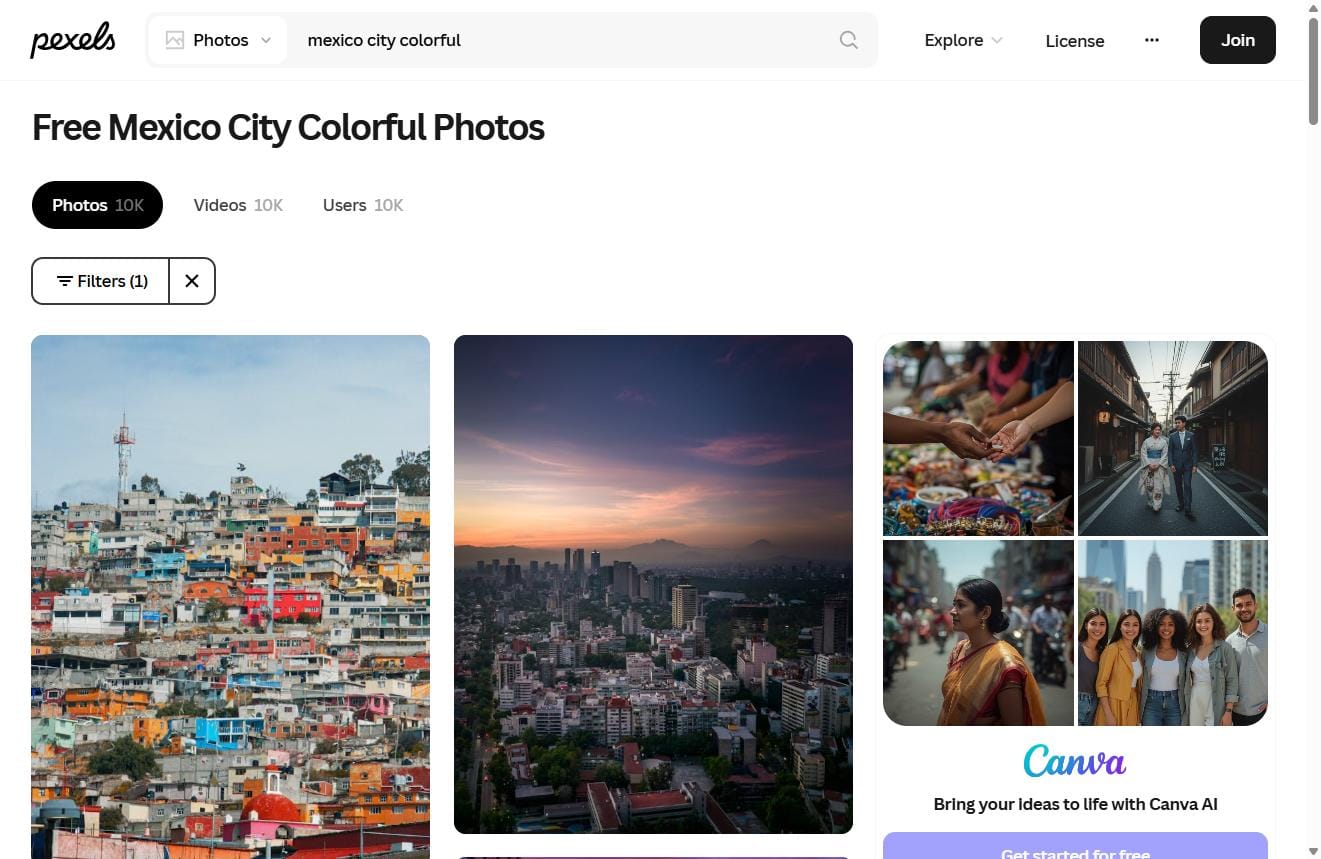Click the Canva logo in the sidebar ad

[x=1075, y=761]
